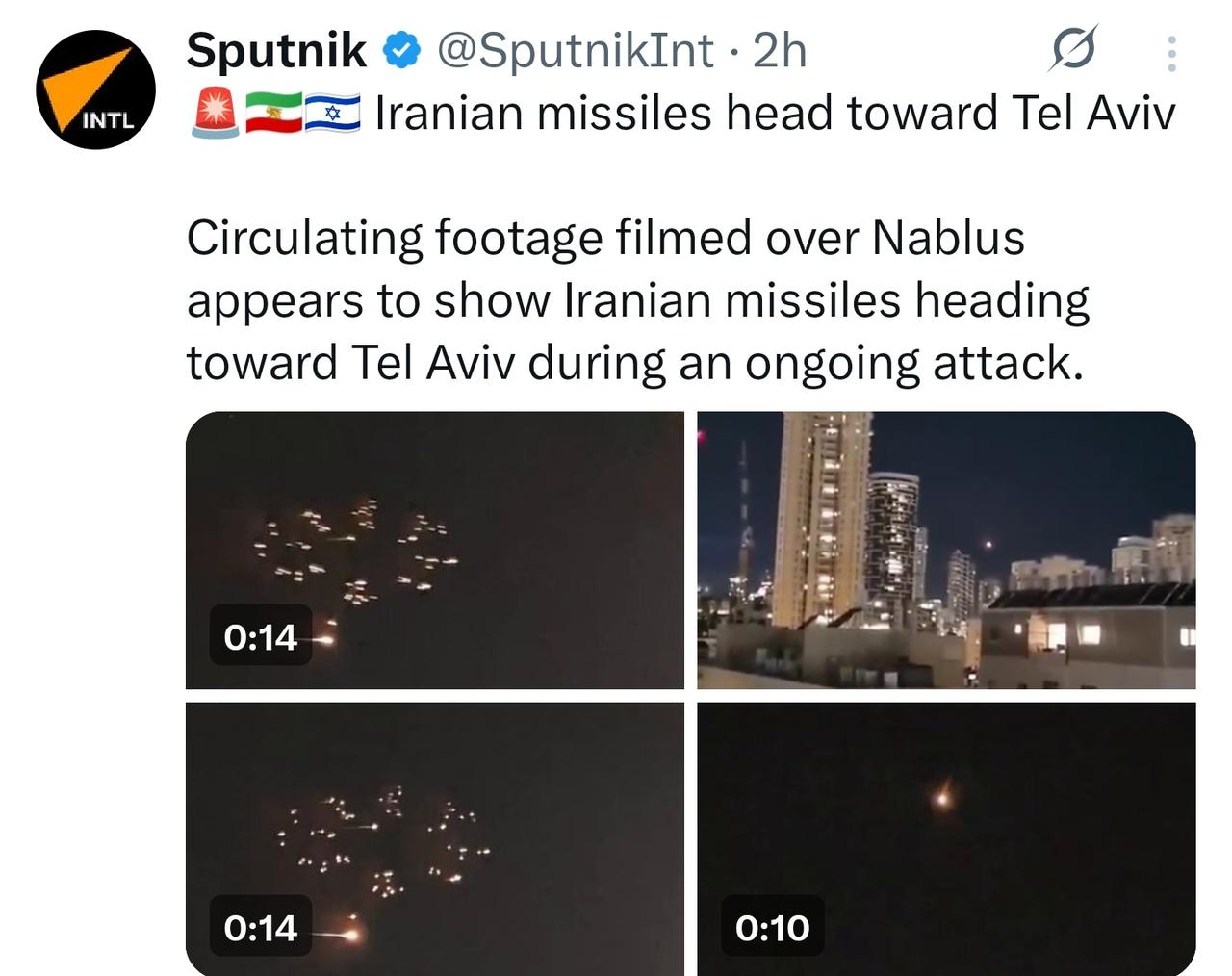Click the 0:14 duration badge on bottom-left video
Image resolution: width=1232 pixels, height=976 pixels.
pos(260,927)
